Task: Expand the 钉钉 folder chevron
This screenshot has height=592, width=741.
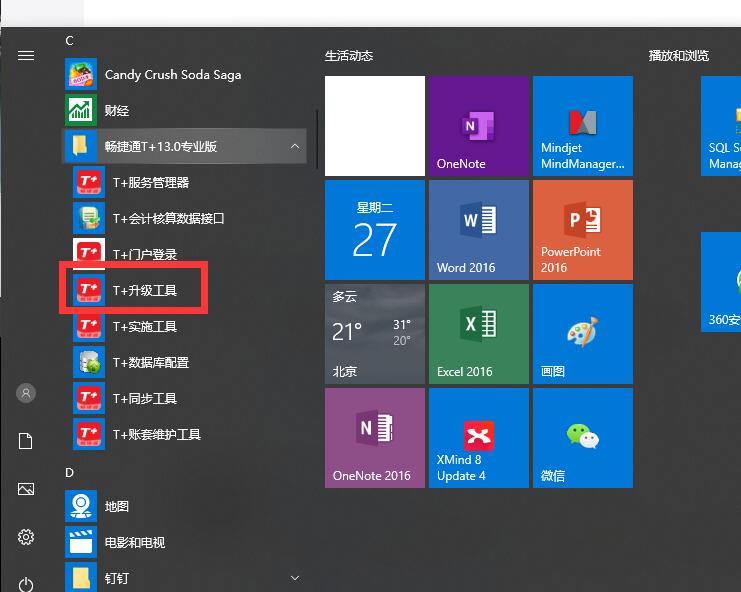Action: pyautogui.click(x=295, y=578)
